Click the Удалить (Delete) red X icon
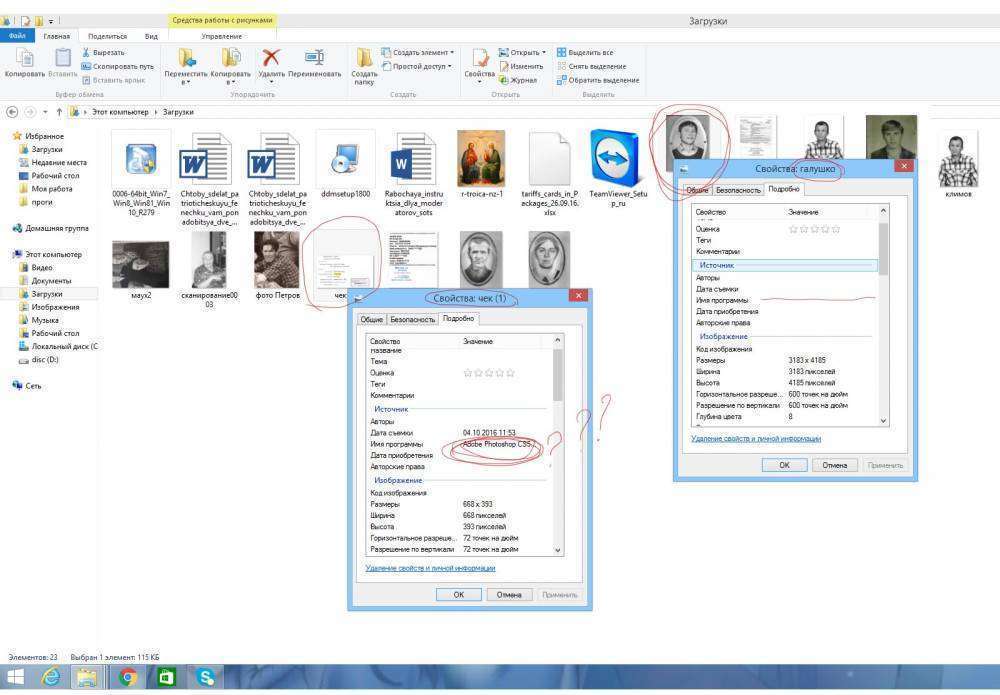 click(x=270, y=58)
